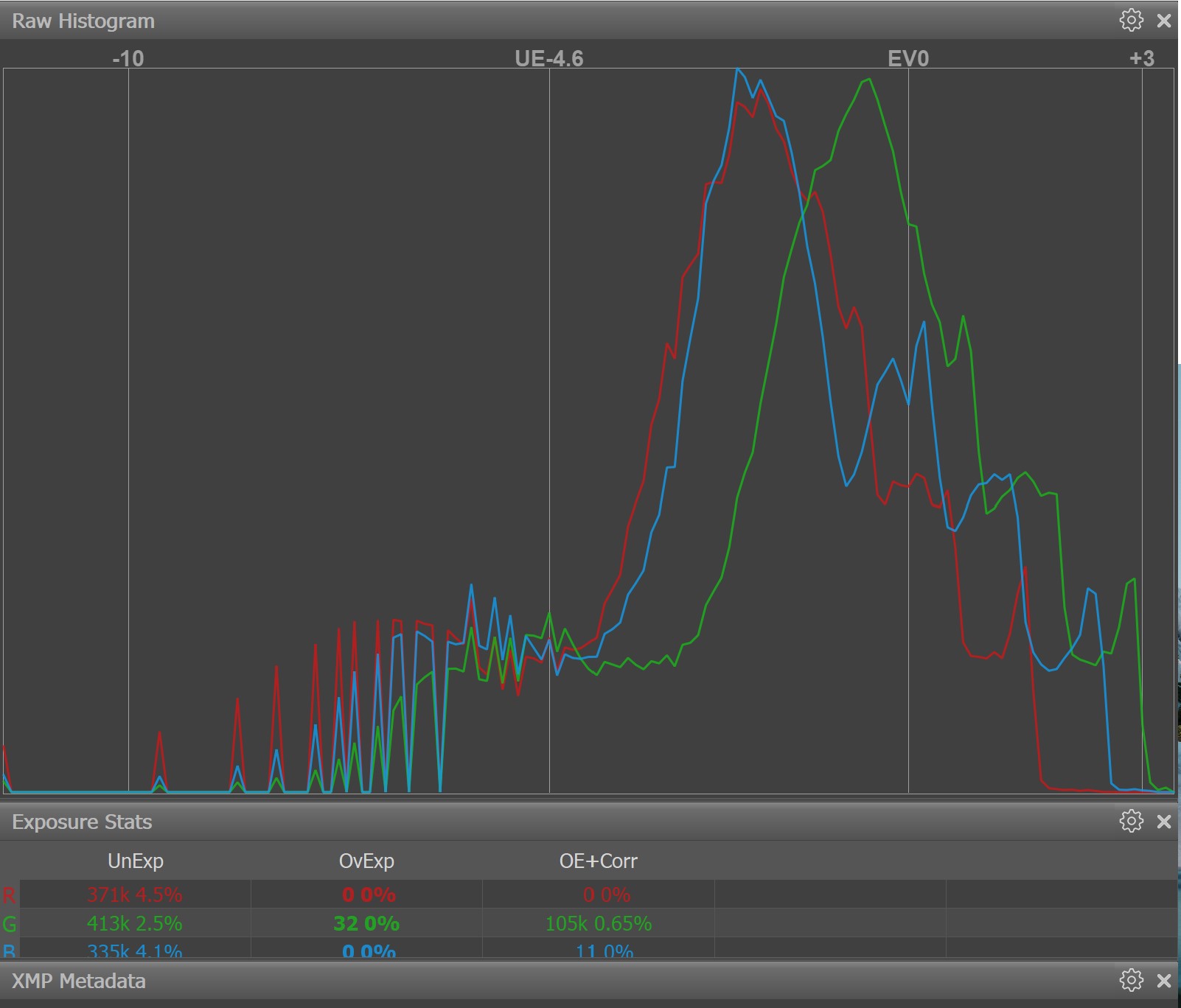This screenshot has width=1181, height=1008.
Task: Select green OE+Corr value 105k 0.65%
Action: coord(598,923)
